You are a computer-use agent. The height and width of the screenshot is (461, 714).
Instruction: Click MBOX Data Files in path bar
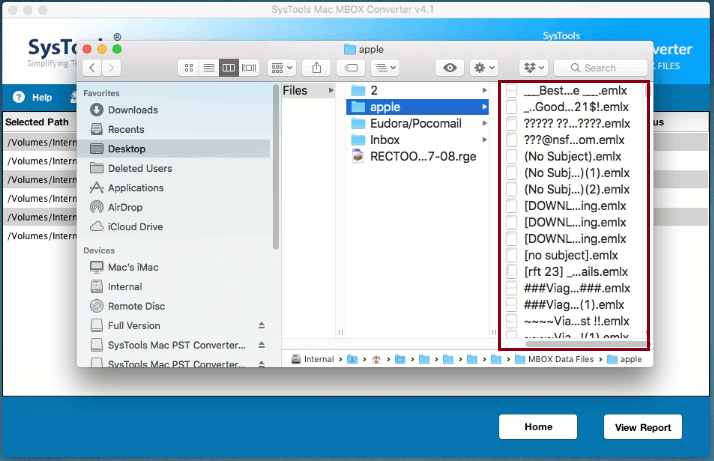[x=555, y=359]
